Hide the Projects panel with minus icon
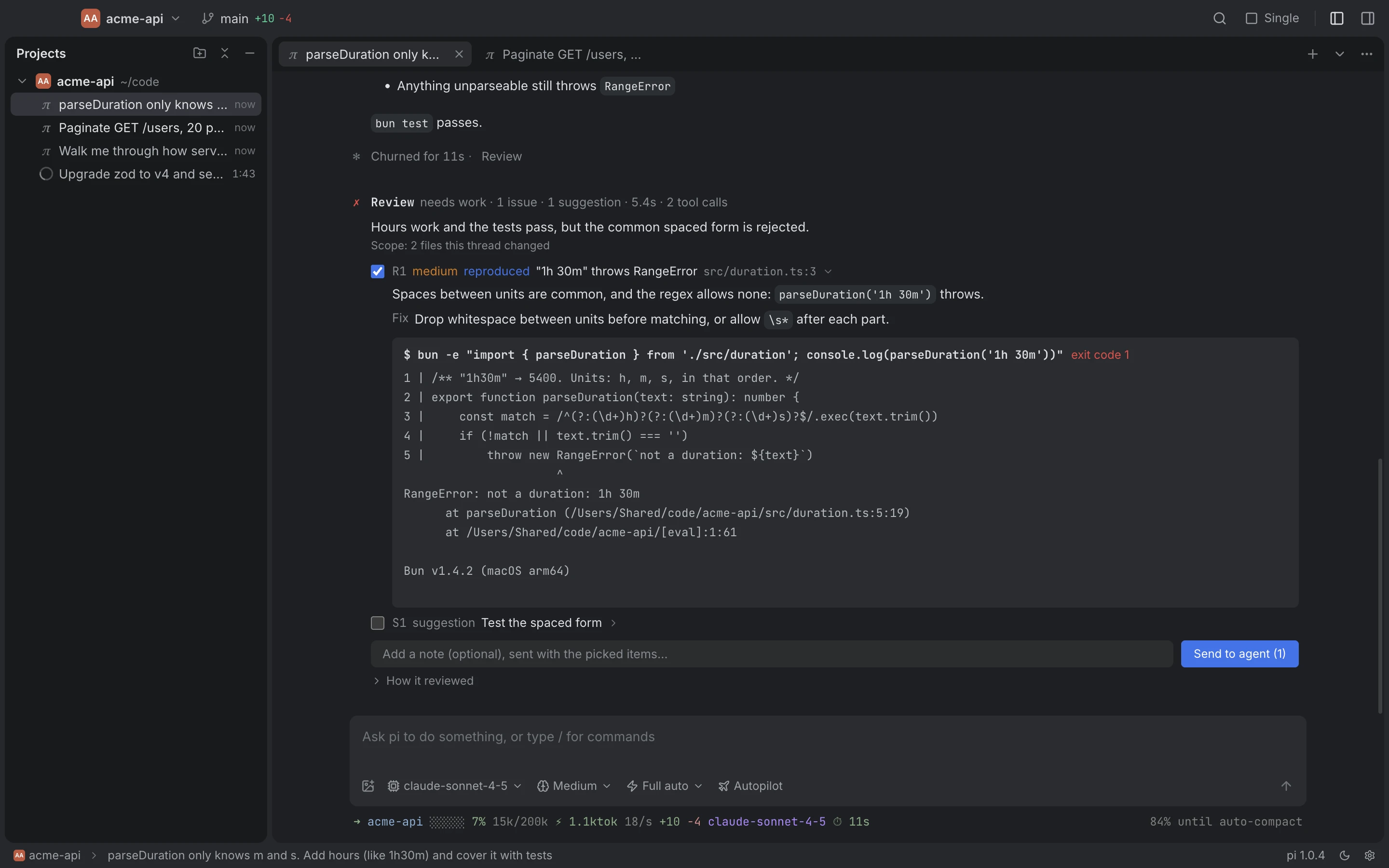Viewport: 1389px width, 868px height. pos(250,54)
